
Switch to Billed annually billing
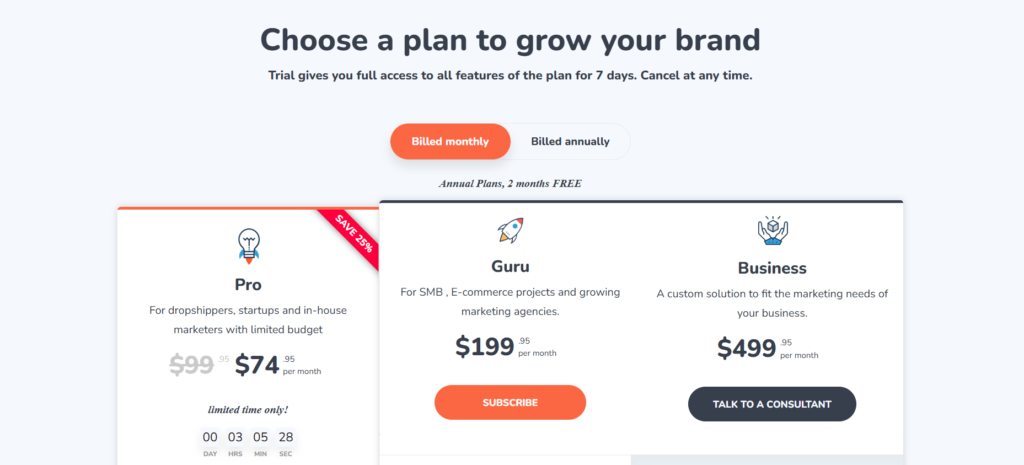pos(570,141)
